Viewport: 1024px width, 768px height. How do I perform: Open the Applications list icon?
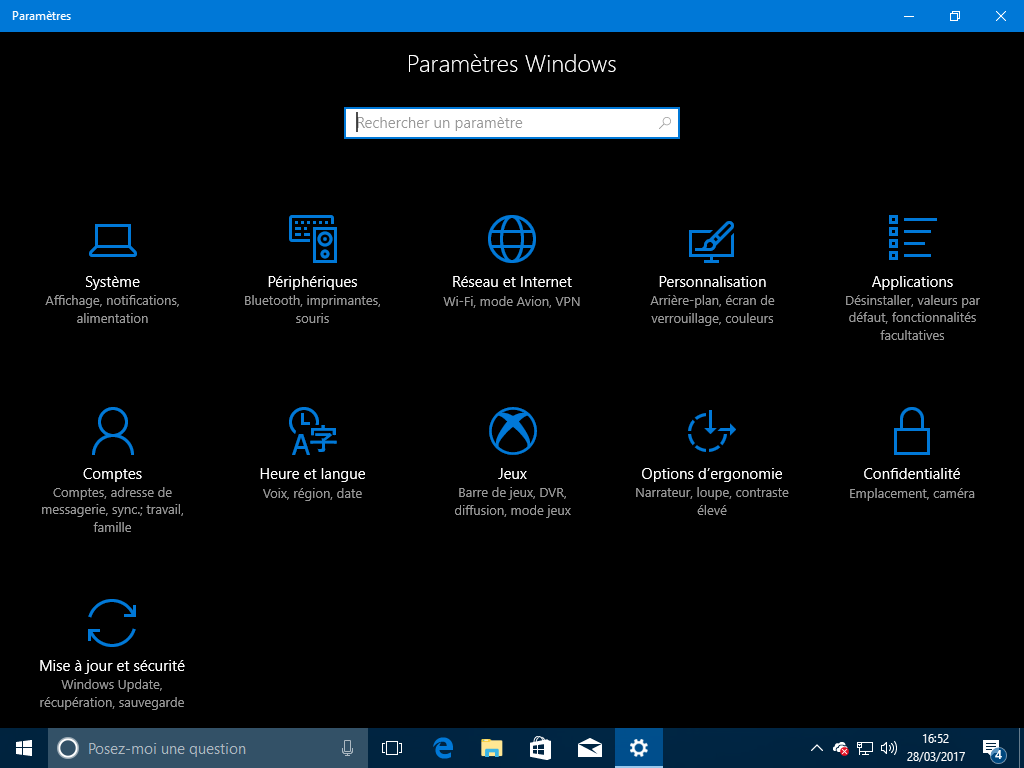(912, 238)
